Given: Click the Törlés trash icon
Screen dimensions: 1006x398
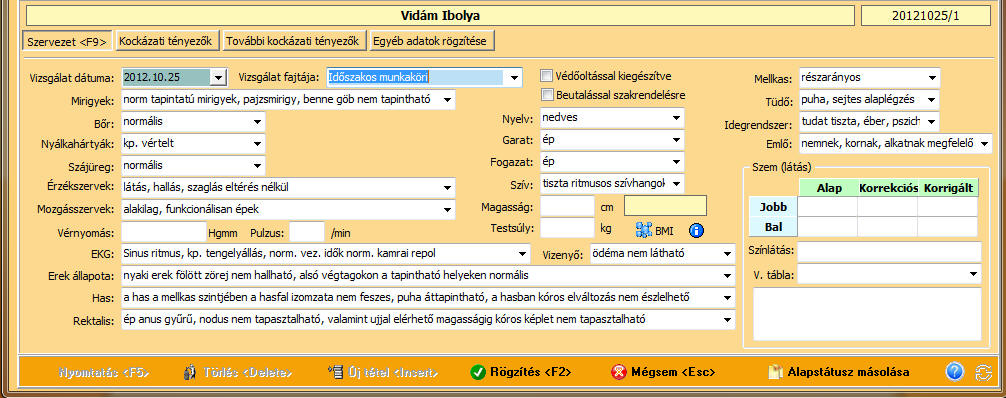Looking at the screenshot, I should click(x=190, y=372).
